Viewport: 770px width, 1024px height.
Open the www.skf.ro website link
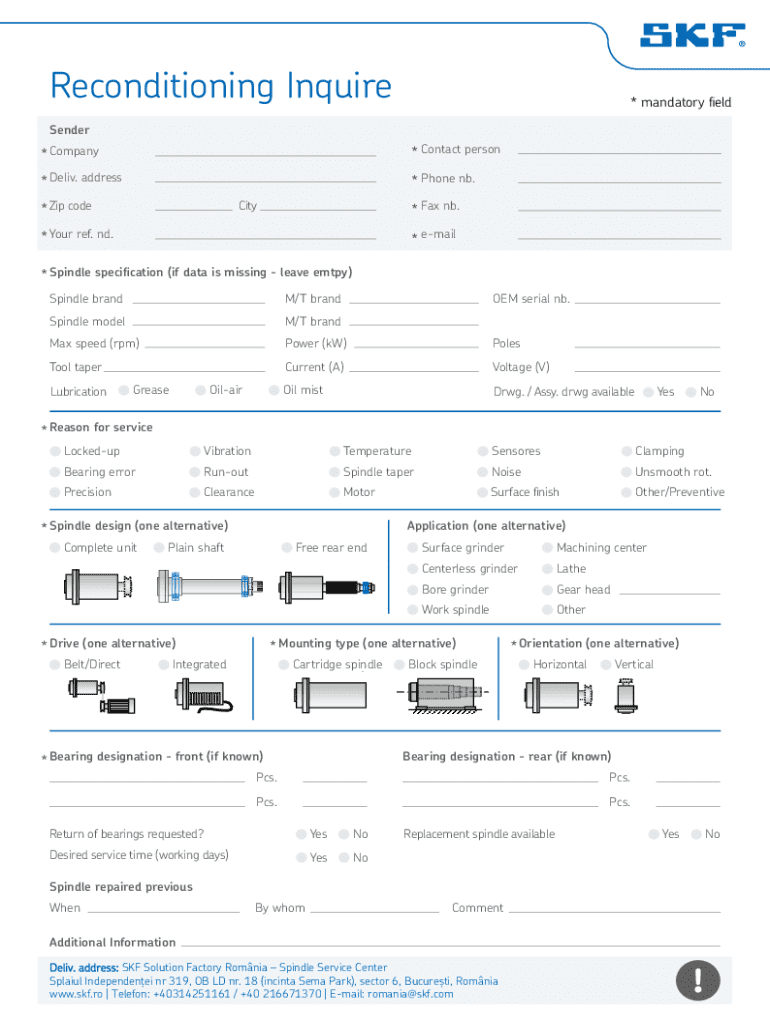point(75,994)
